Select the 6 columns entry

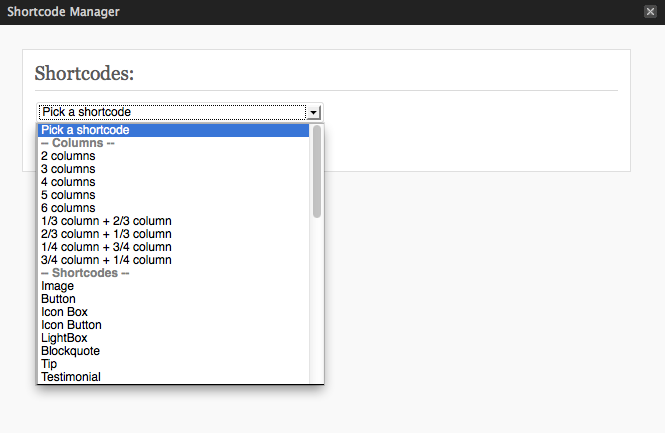click(173, 208)
